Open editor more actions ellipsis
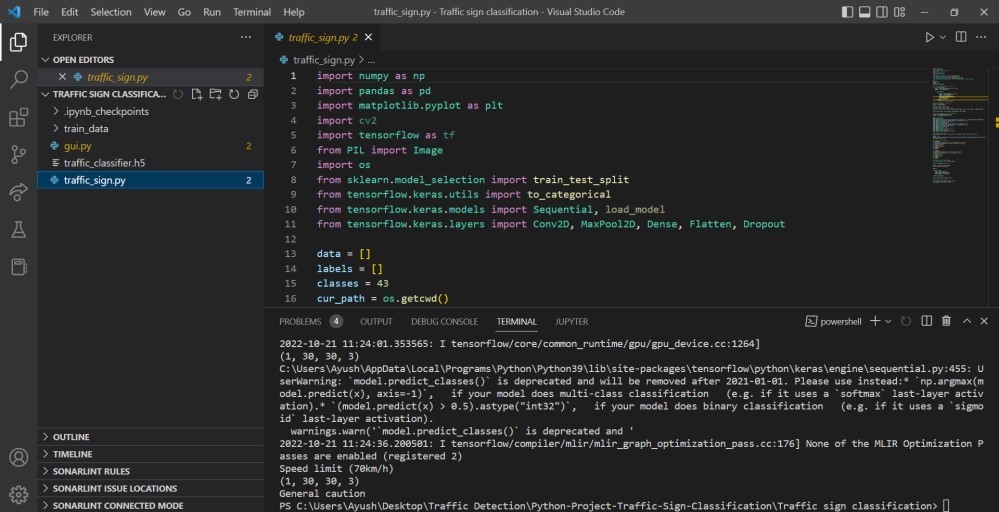This screenshot has height=512, width=999. point(981,38)
